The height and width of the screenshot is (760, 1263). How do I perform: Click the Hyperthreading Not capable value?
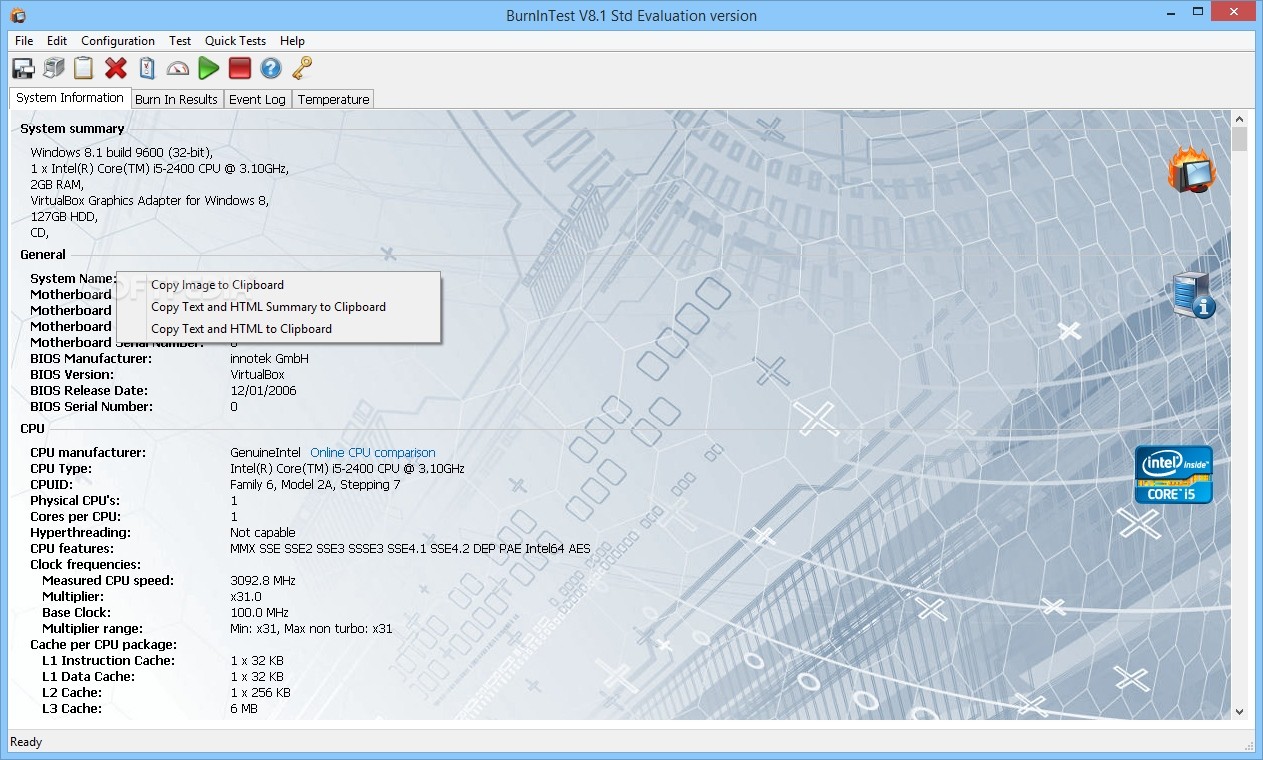pos(263,533)
